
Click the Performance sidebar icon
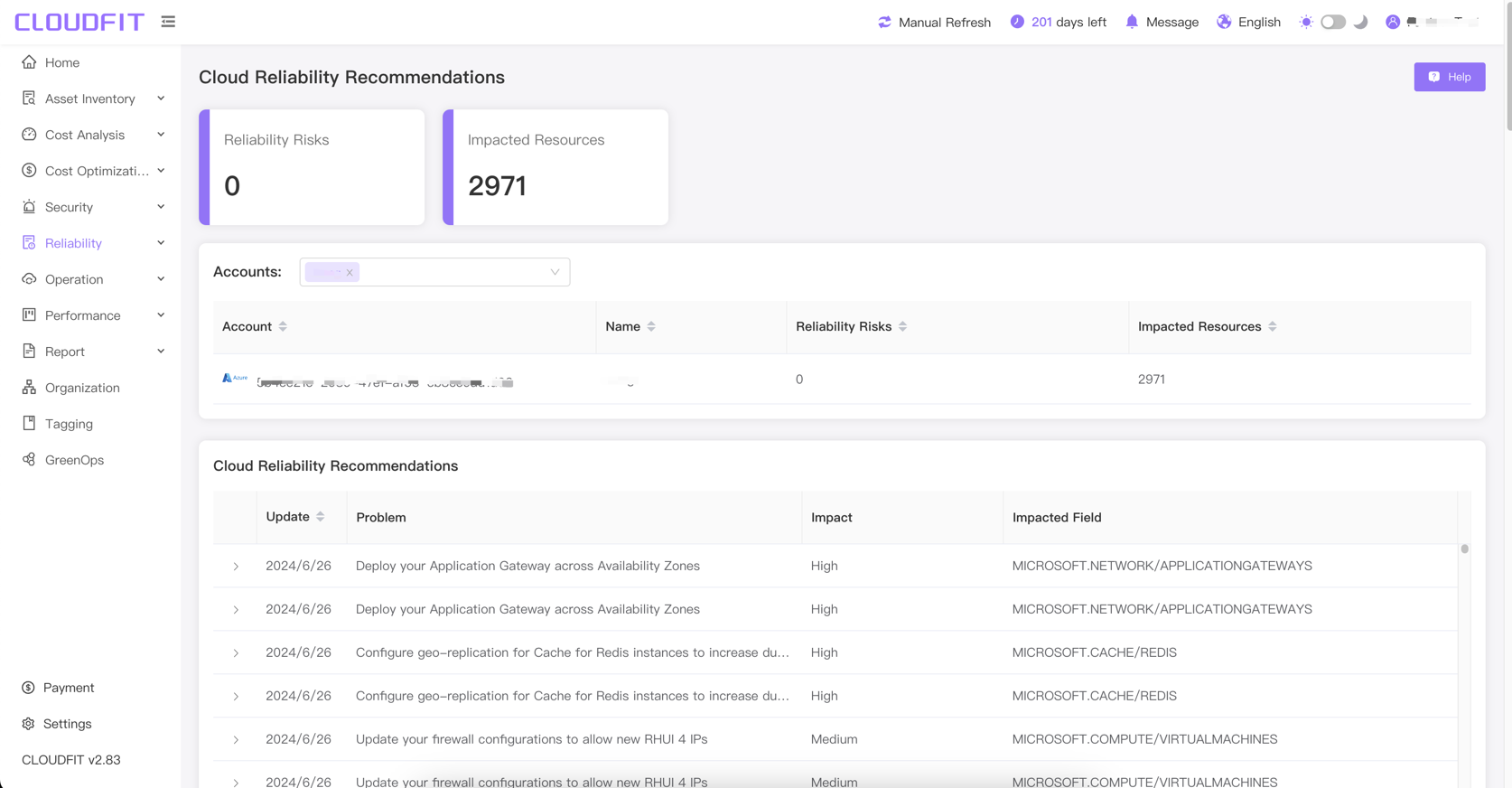29,315
